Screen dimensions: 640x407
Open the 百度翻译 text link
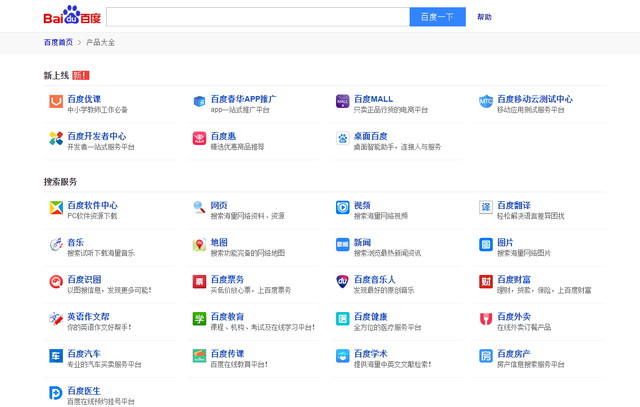(514, 205)
